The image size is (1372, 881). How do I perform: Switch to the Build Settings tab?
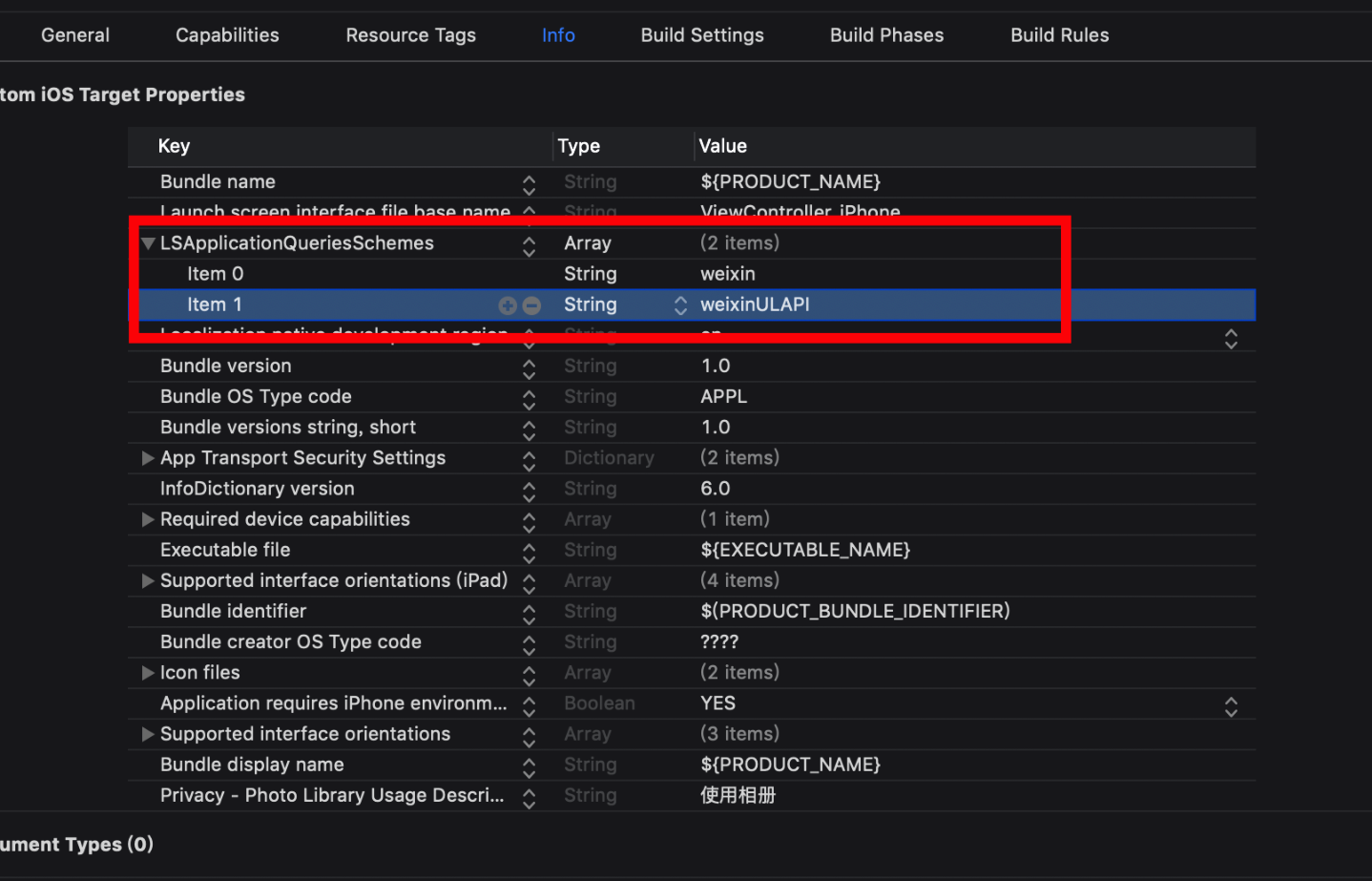(x=701, y=34)
